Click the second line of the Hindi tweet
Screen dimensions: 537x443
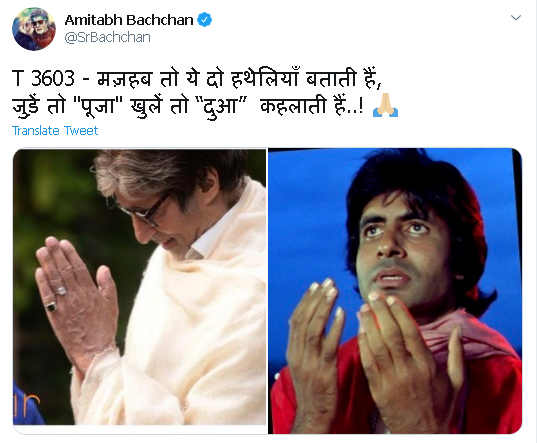[205, 105]
